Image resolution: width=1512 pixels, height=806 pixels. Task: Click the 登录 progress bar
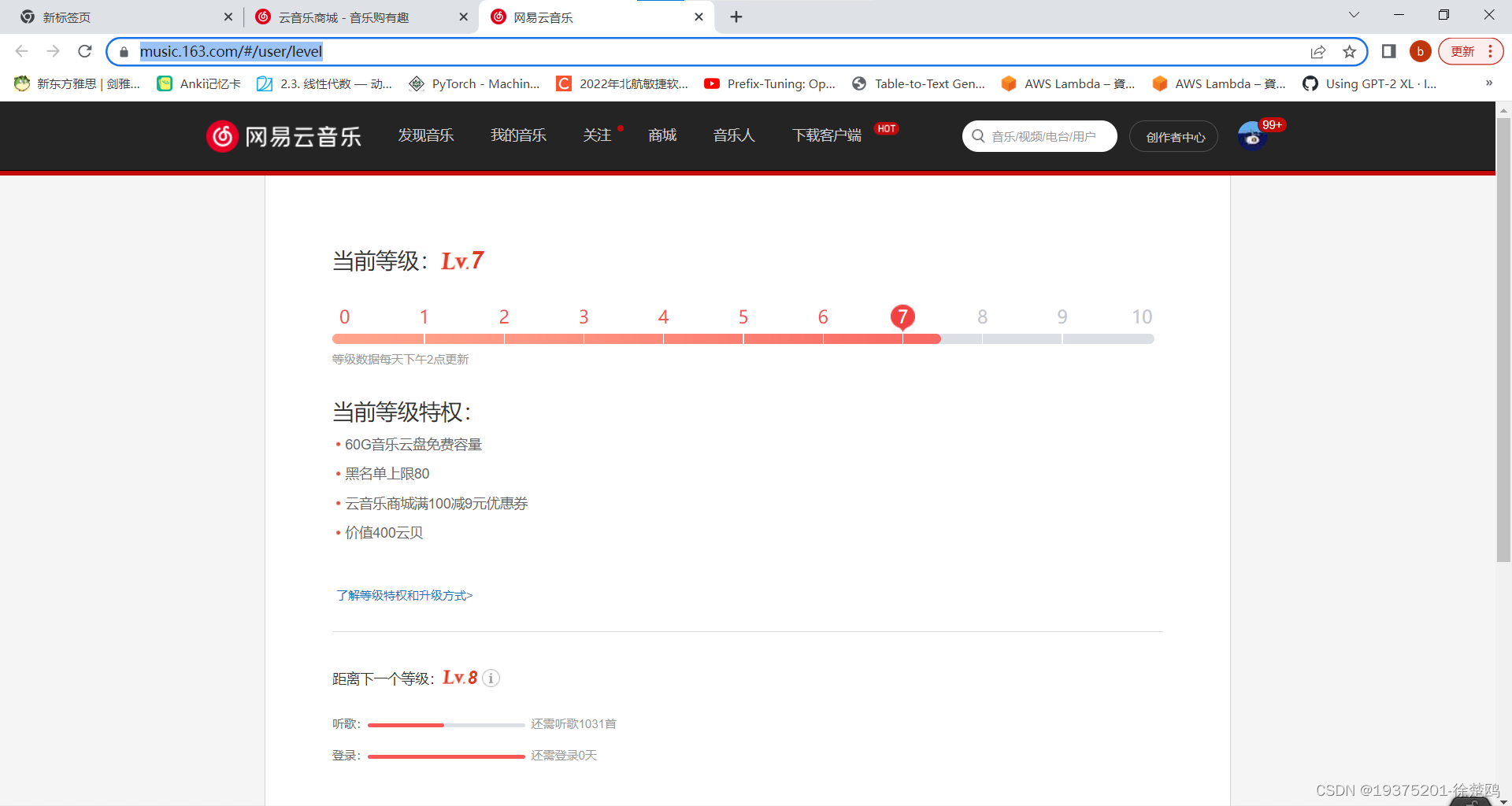[x=446, y=756]
